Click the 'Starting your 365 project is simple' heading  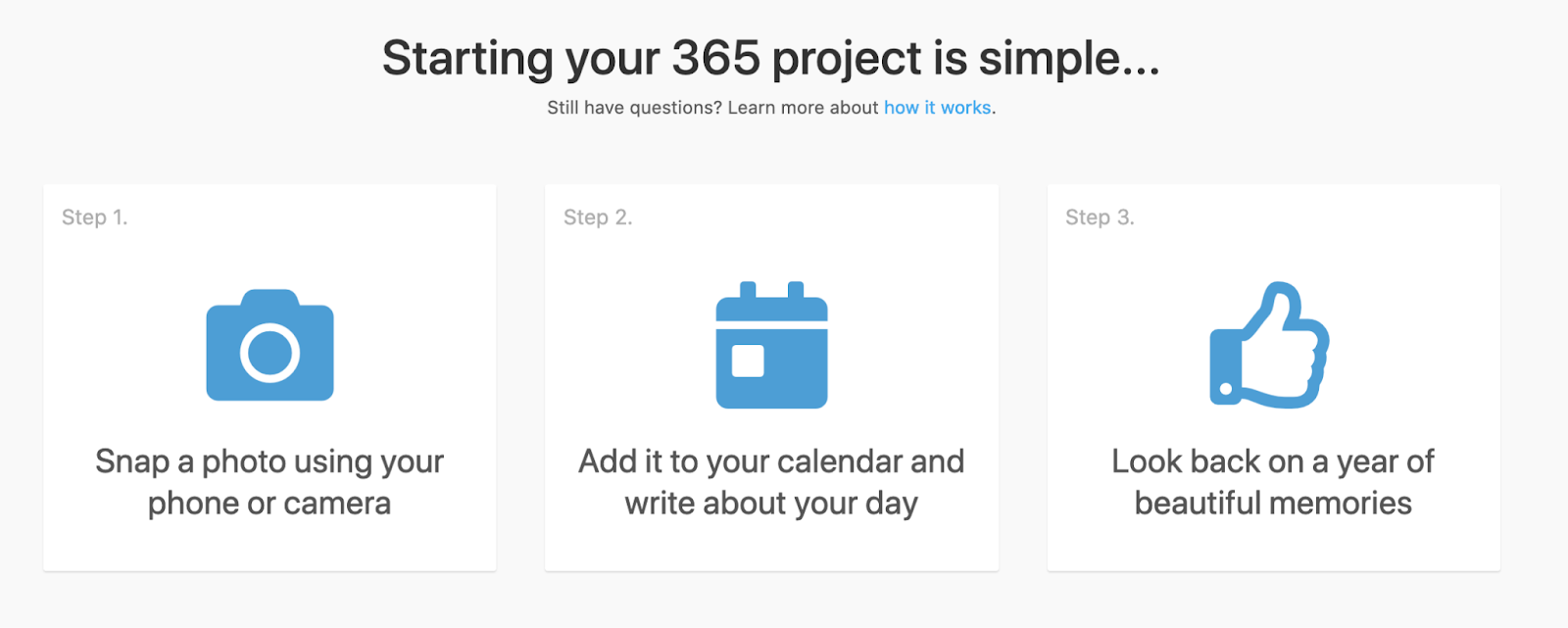click(771, 58)
